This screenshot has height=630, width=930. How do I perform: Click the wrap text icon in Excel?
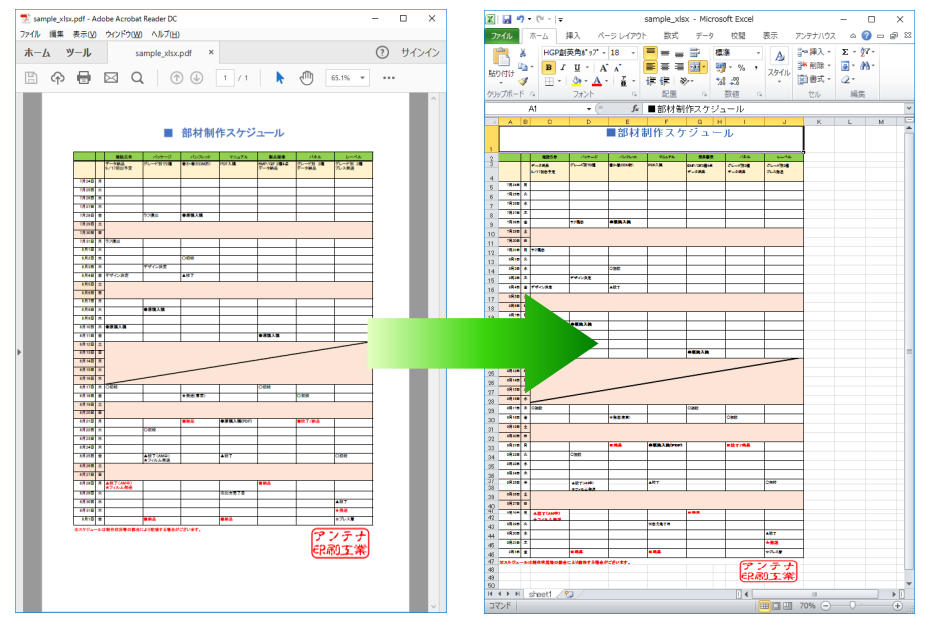click(x=695, y=53)
